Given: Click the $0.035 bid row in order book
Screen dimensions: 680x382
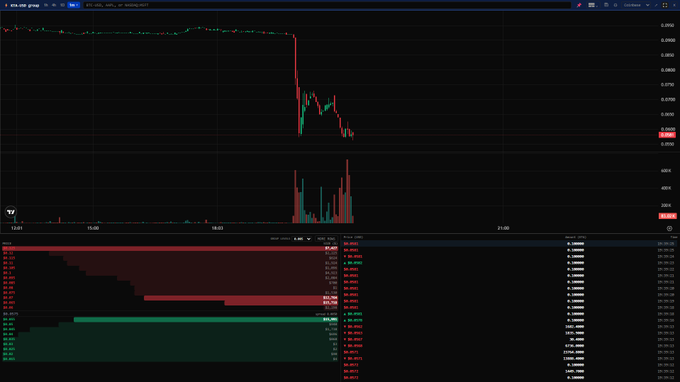Looking at the screenshot, I should pyautogui.click(x=170, y=340).
